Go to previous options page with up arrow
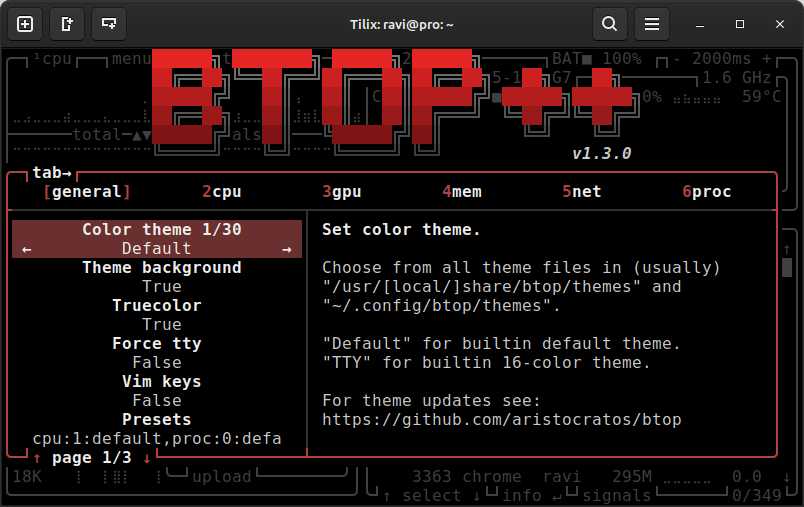 37,458
